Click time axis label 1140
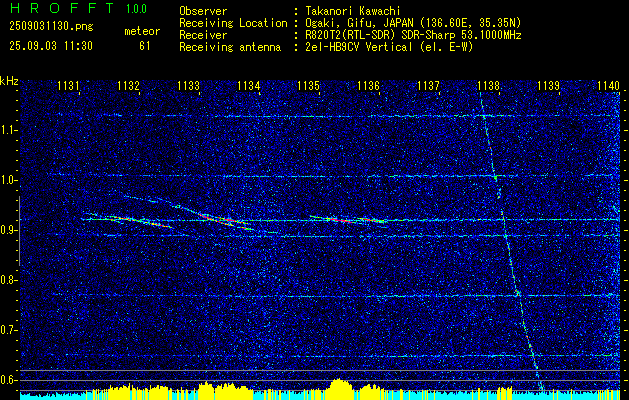Screen dimensions: 629x400 click(608, 85)
